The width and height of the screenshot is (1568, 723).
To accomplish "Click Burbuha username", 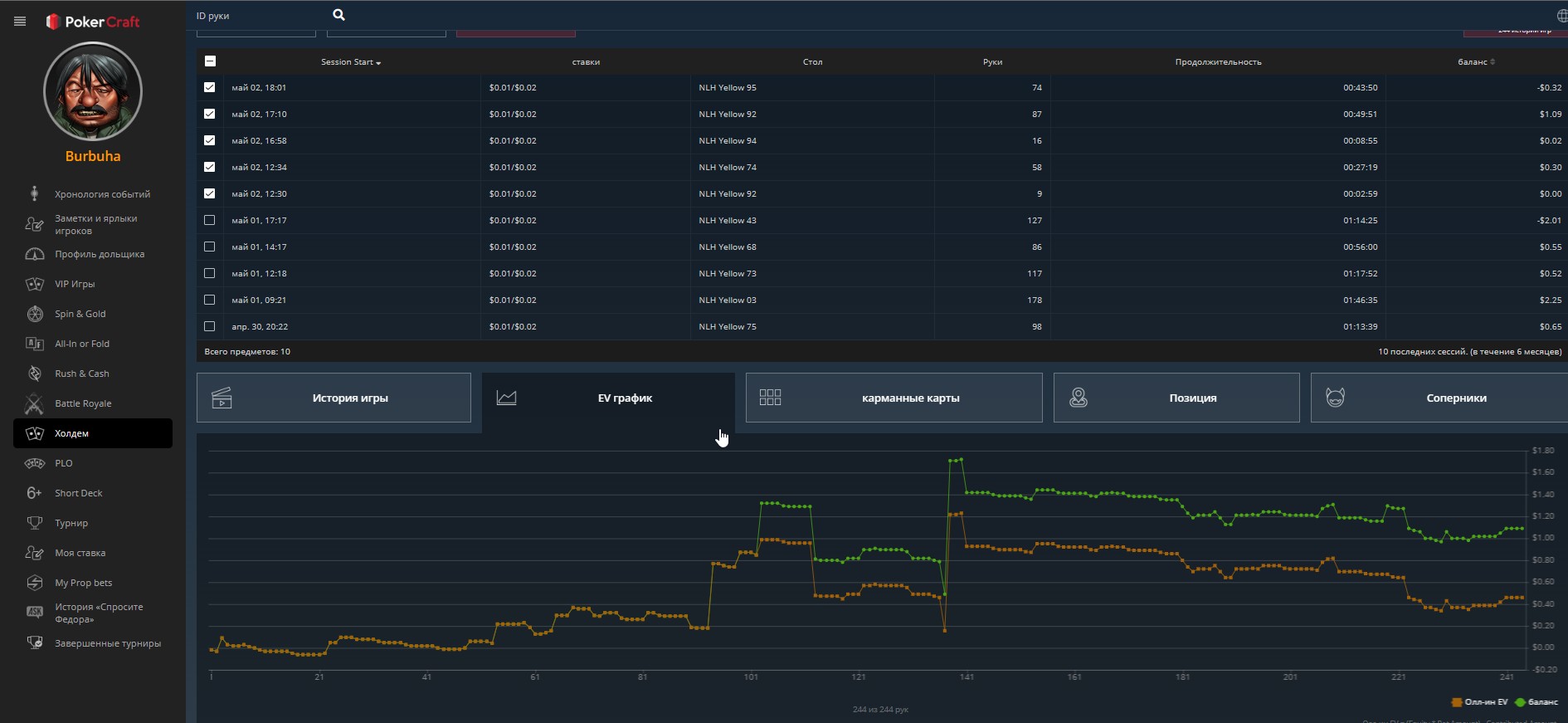I will click(x=93, y=156).
